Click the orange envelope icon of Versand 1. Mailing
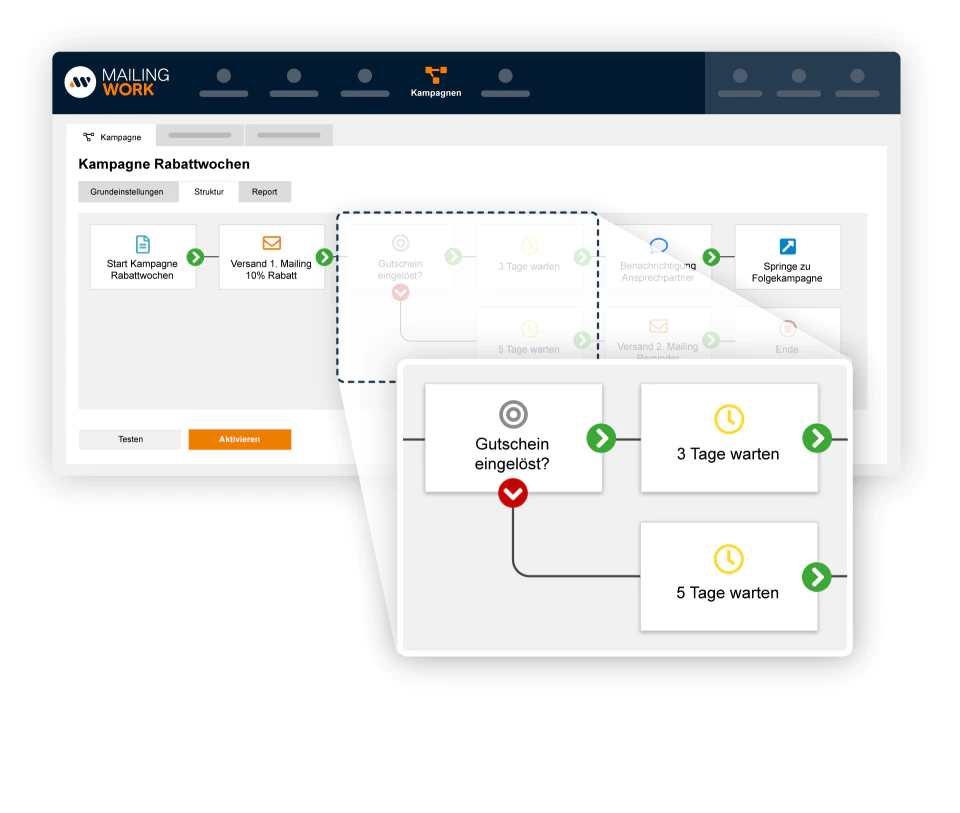The width and height of the screenshot is (960, 813). 271,243
